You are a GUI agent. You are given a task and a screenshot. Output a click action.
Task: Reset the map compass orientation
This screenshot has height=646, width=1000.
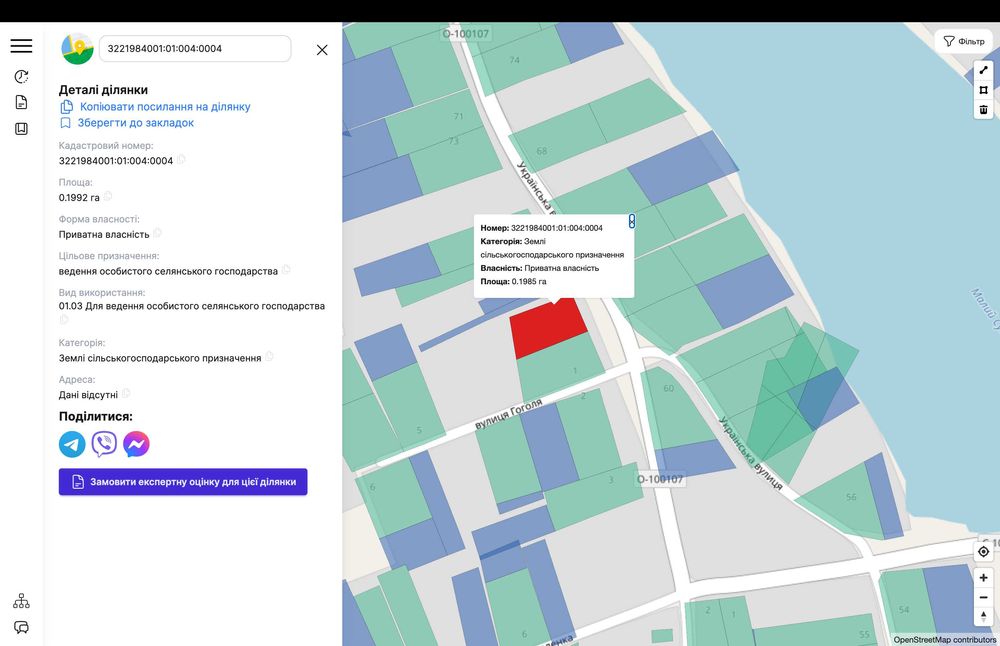coord(983,617)
